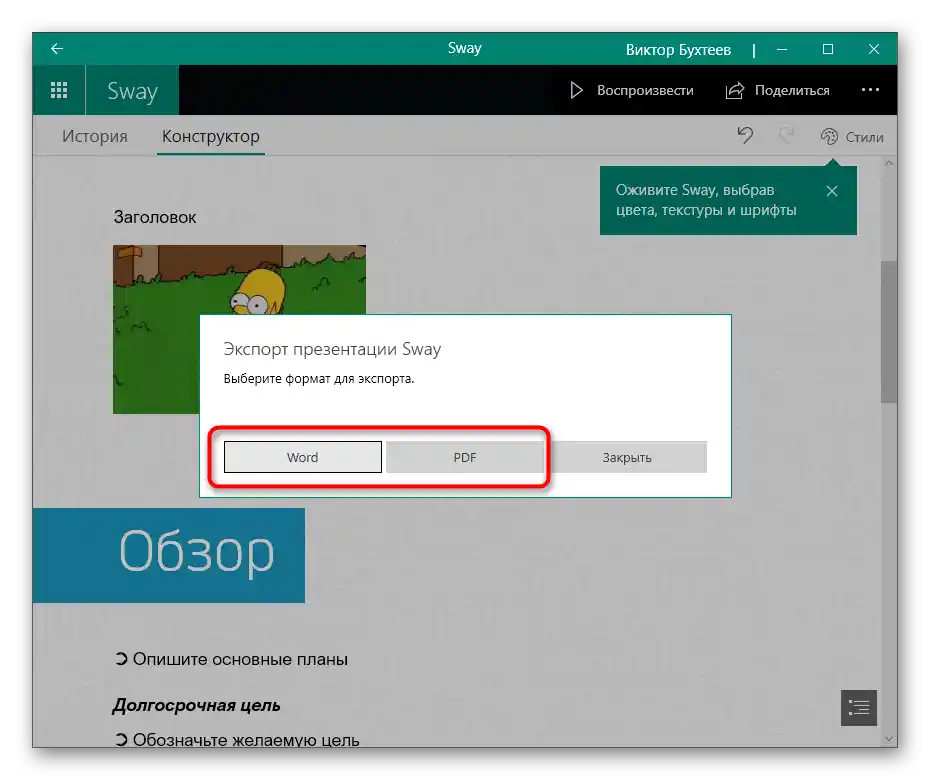Click the Sway logo label

point(132,91)
